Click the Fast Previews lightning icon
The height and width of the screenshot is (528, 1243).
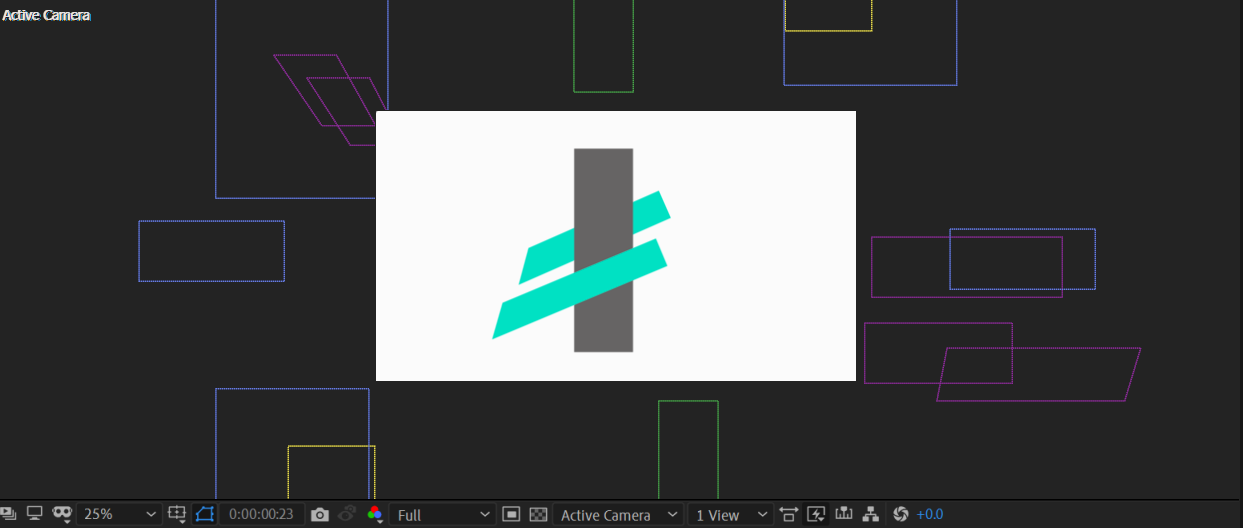coord(816,514)
